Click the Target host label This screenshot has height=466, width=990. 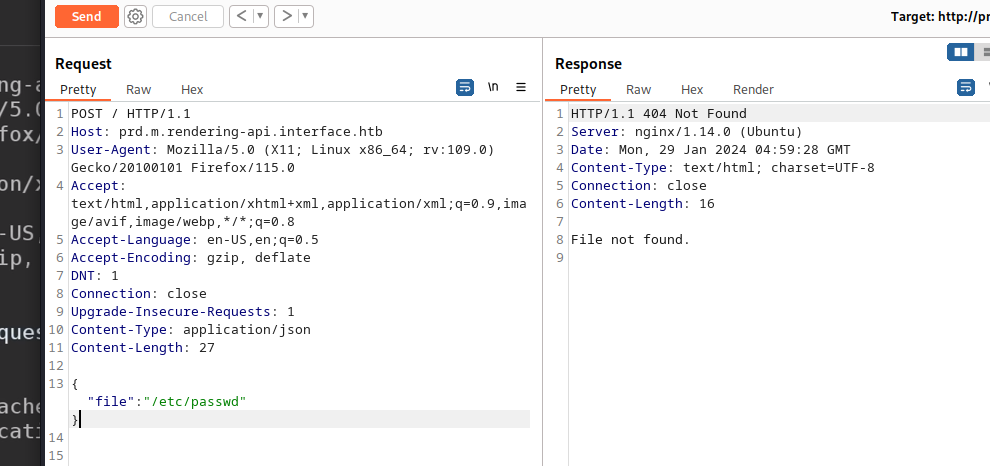tap(940, 17)
